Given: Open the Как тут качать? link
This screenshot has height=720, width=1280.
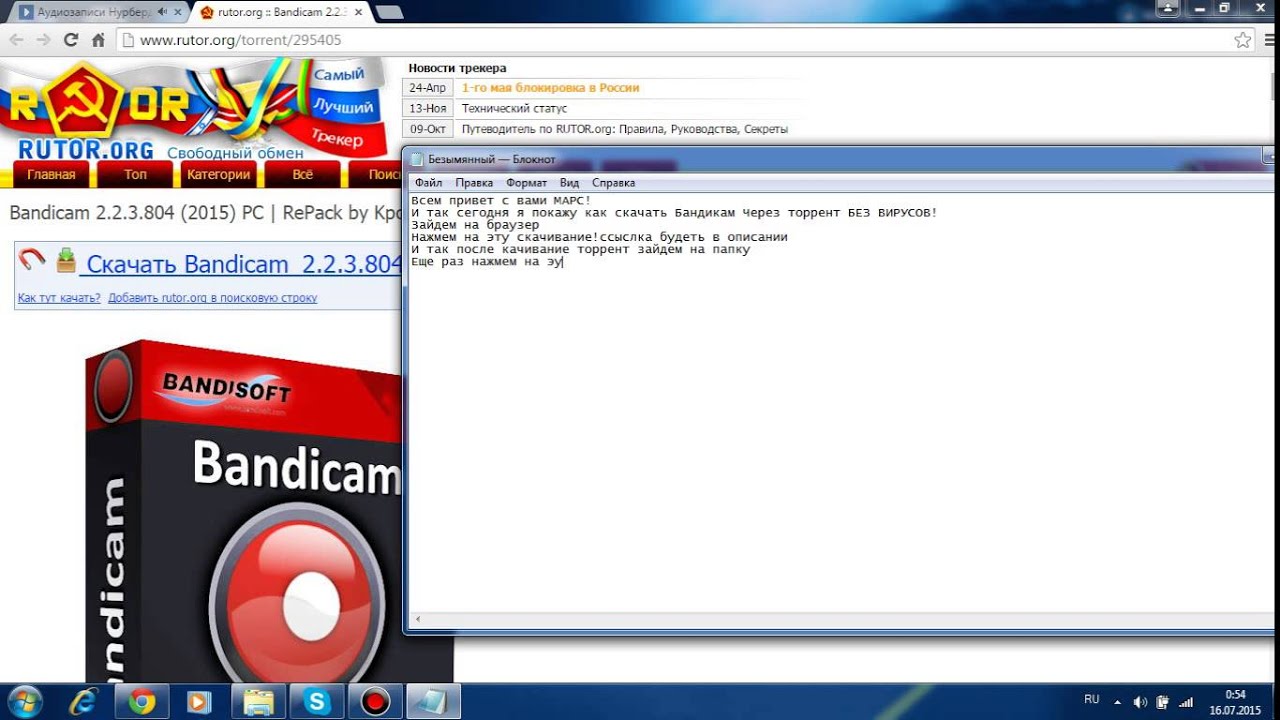Looking at the screenshot, I should [59, 298].
